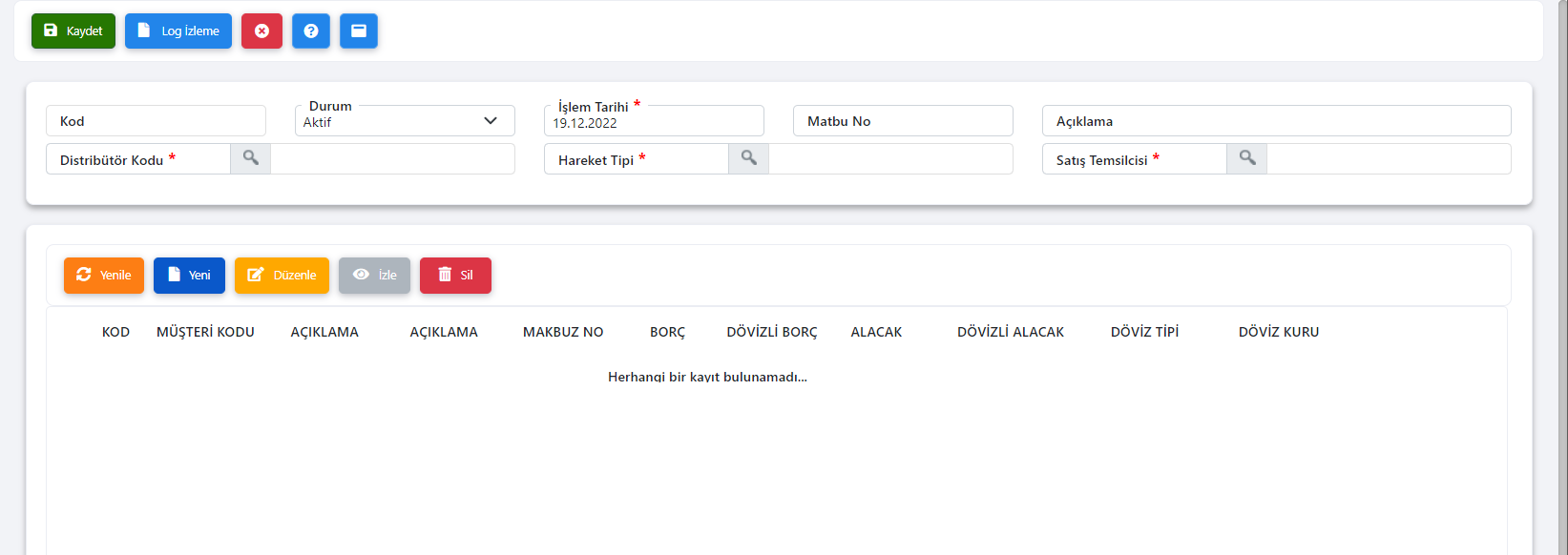Focus the Matbu No input field

[903, 121]
